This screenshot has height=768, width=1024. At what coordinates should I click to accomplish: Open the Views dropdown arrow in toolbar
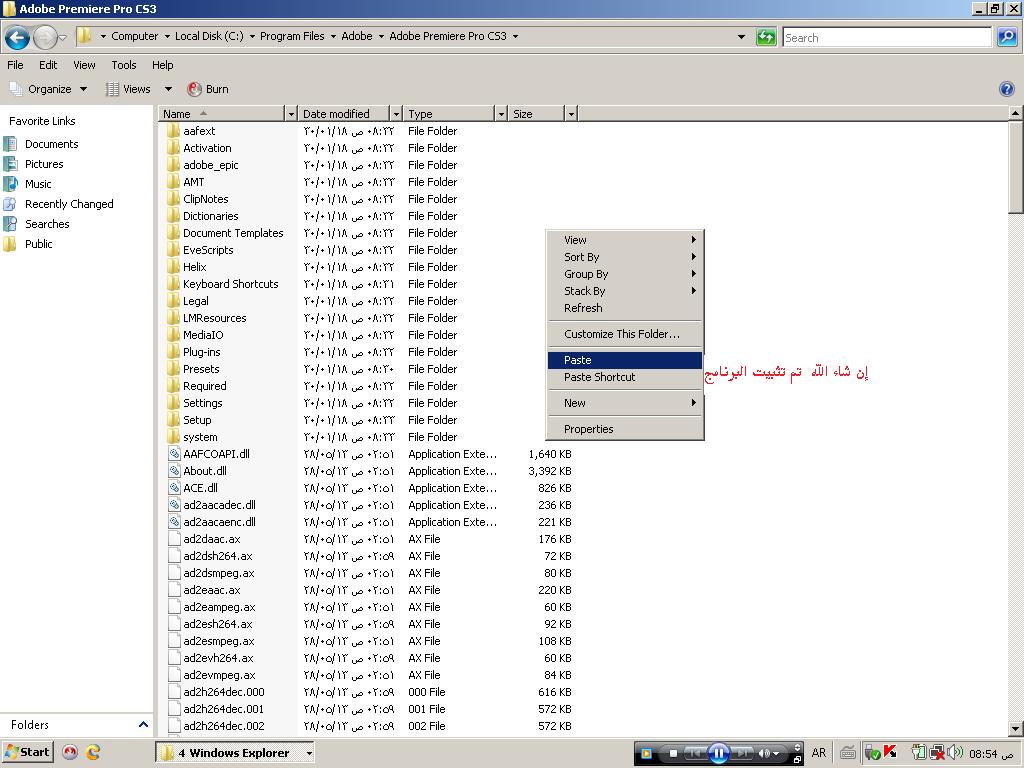[168, 89]
